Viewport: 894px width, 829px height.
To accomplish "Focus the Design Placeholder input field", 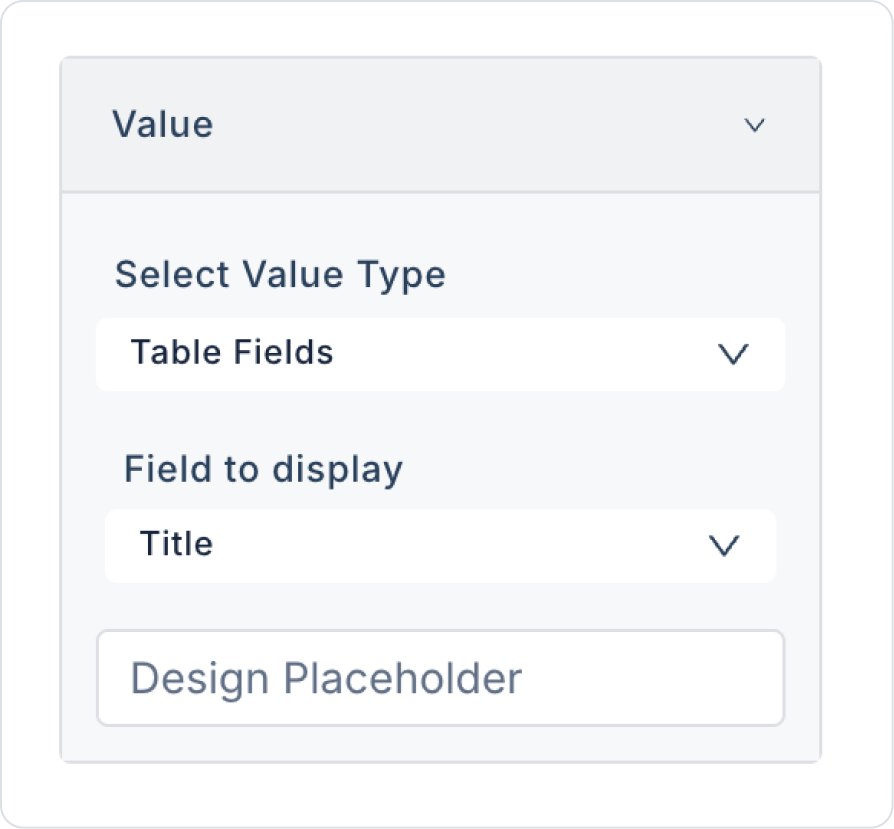I will [440, 678].
